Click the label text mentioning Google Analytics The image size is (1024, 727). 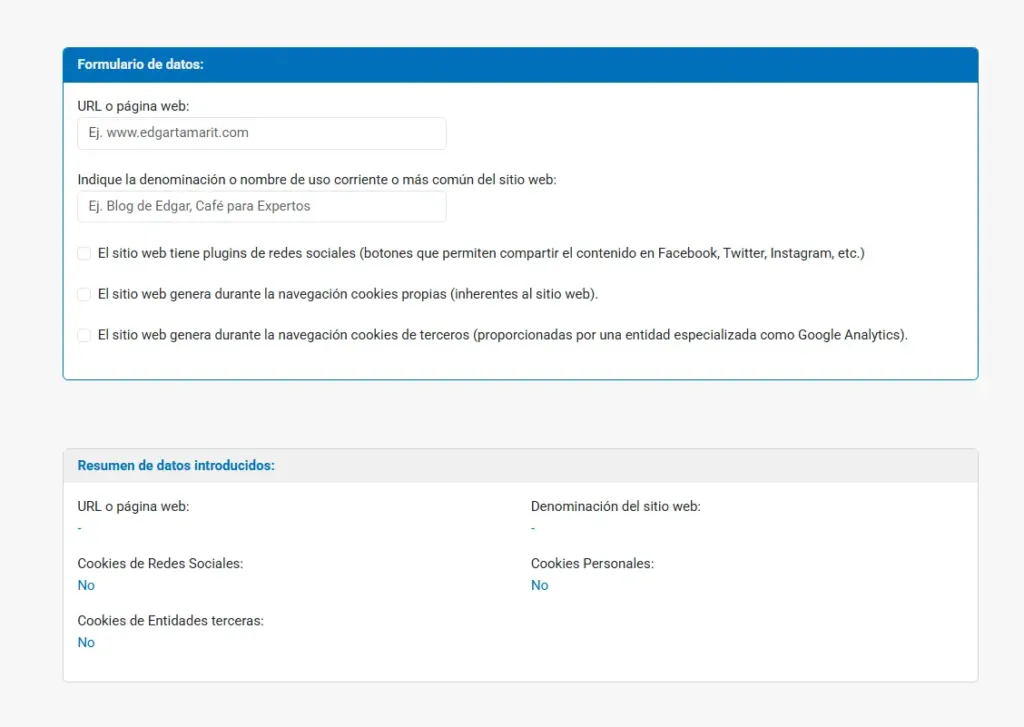[x=503, y=336]
